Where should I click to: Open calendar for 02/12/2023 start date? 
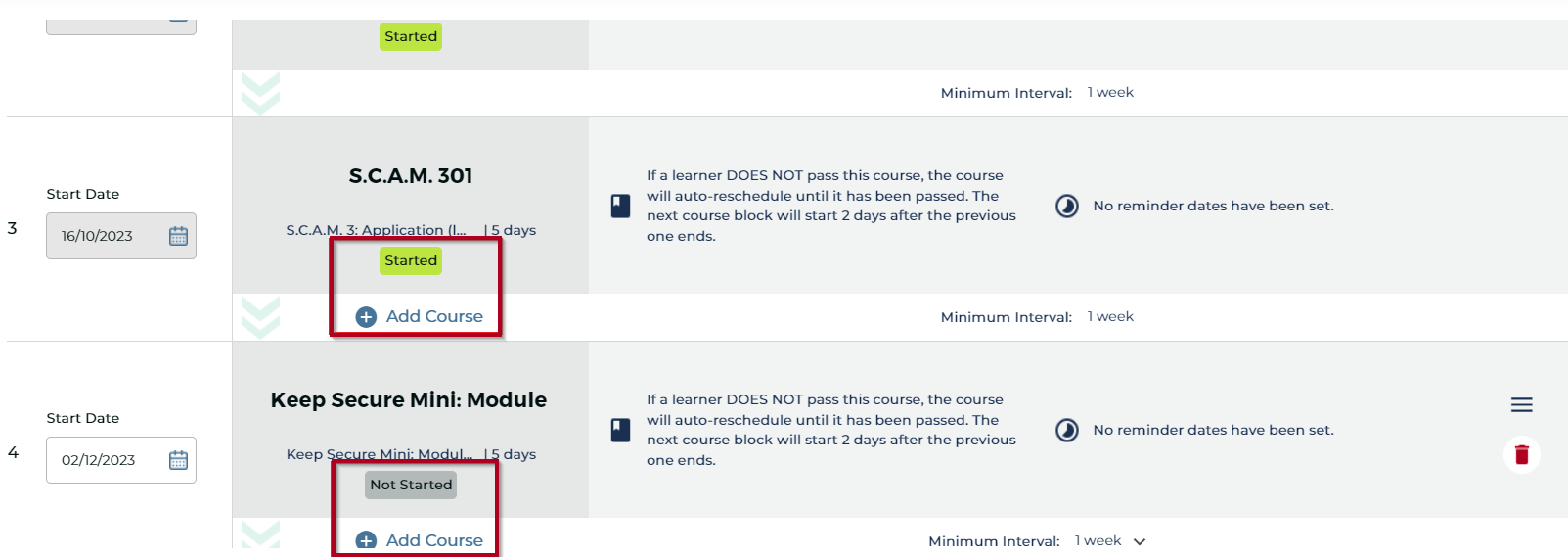tap(178, 460)
